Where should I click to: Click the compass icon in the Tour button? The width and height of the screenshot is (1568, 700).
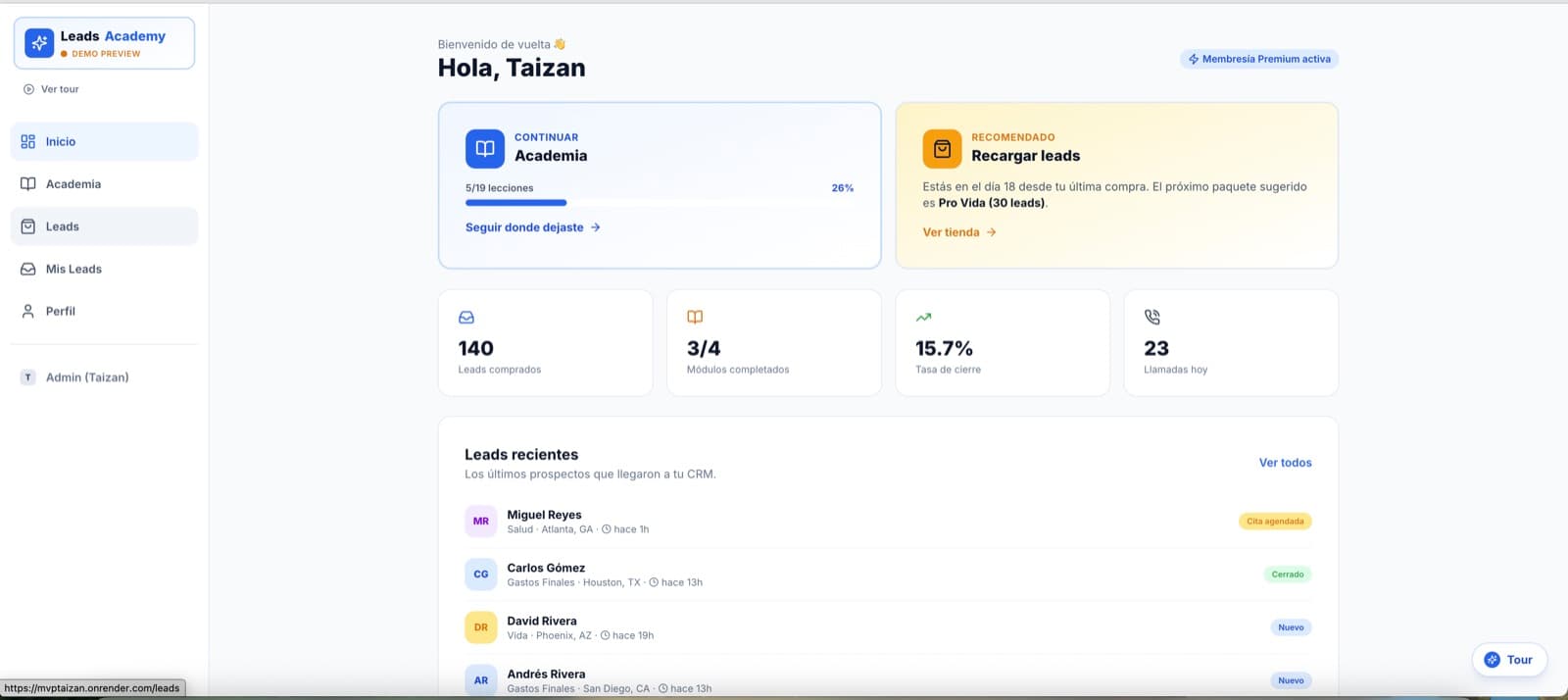(x=1493, y=660)
